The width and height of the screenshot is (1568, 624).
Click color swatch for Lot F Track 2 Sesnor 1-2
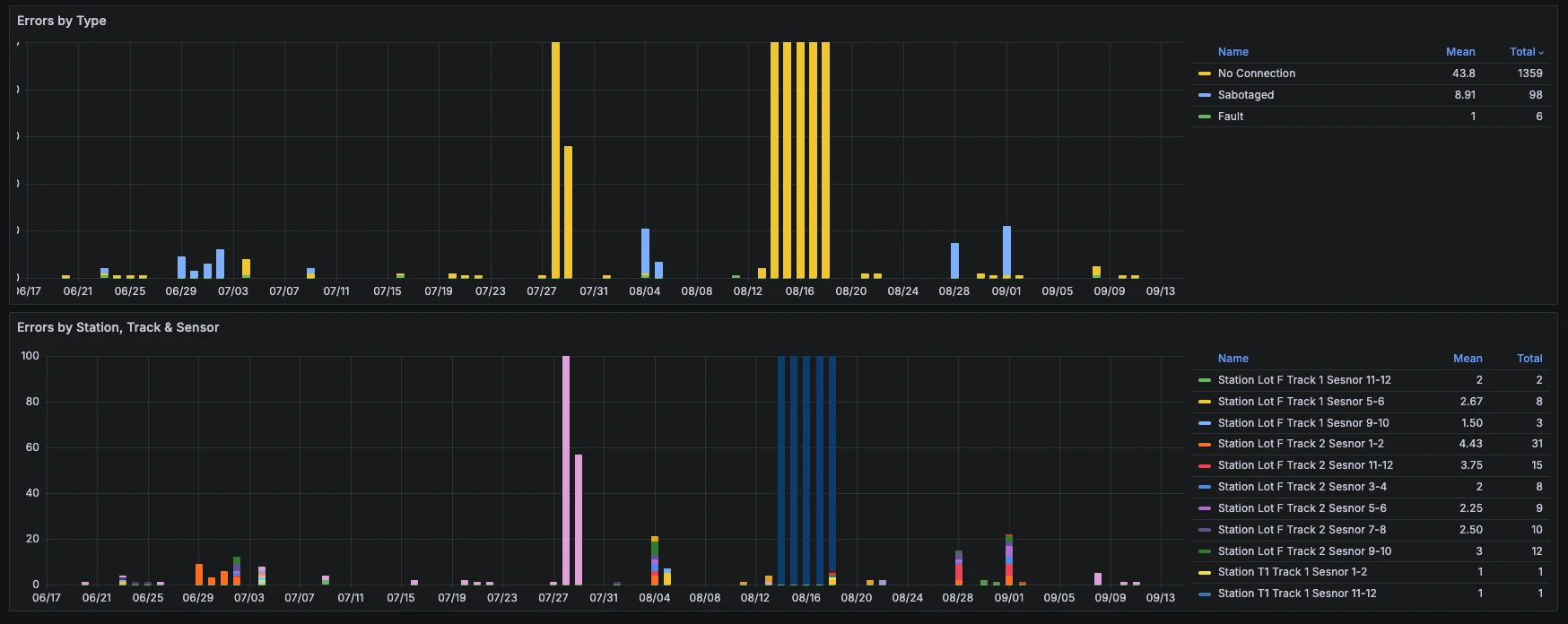pyautogui.click(x=1205, y=445)
